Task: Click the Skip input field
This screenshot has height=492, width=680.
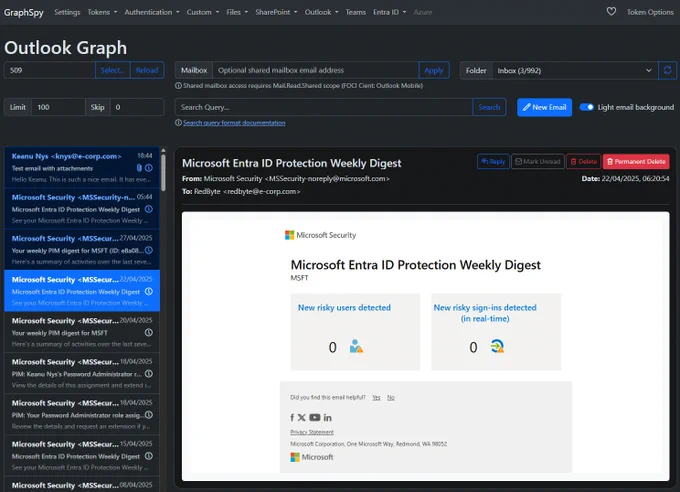Action: (x=137, y=107)
